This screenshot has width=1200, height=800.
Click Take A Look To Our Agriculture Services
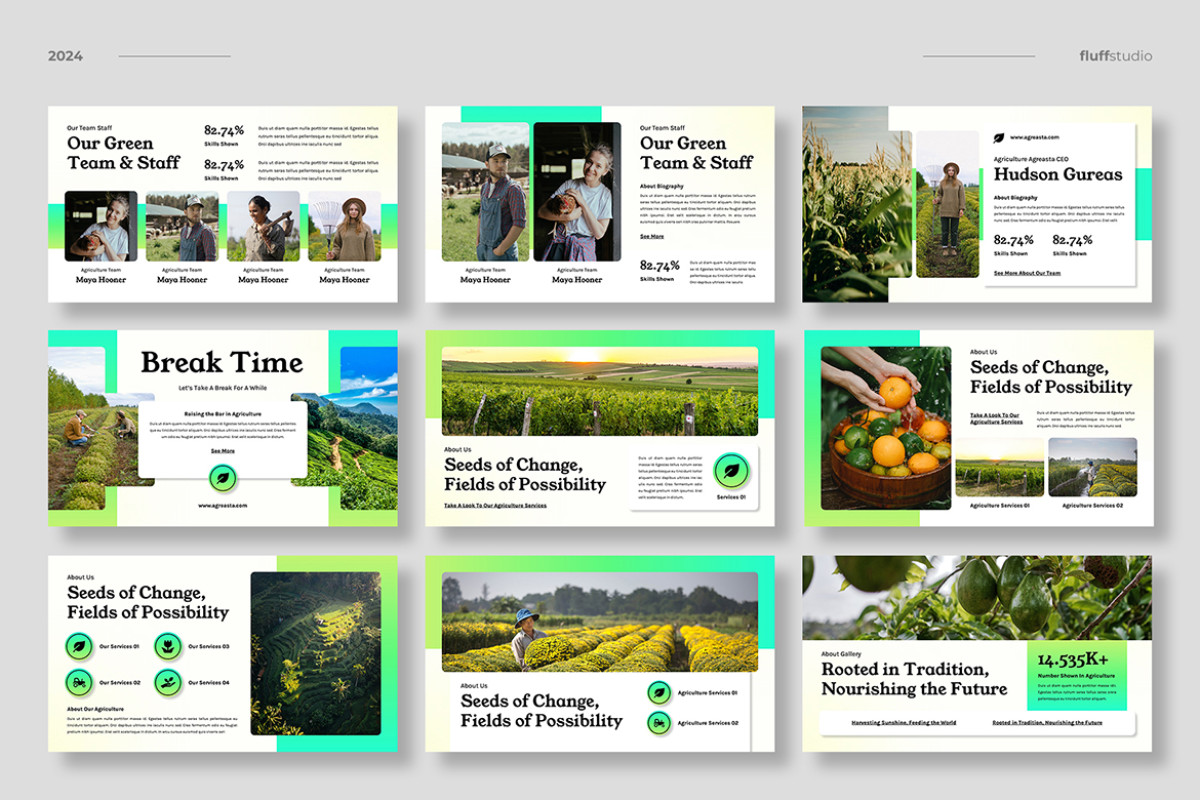point(495,505)
